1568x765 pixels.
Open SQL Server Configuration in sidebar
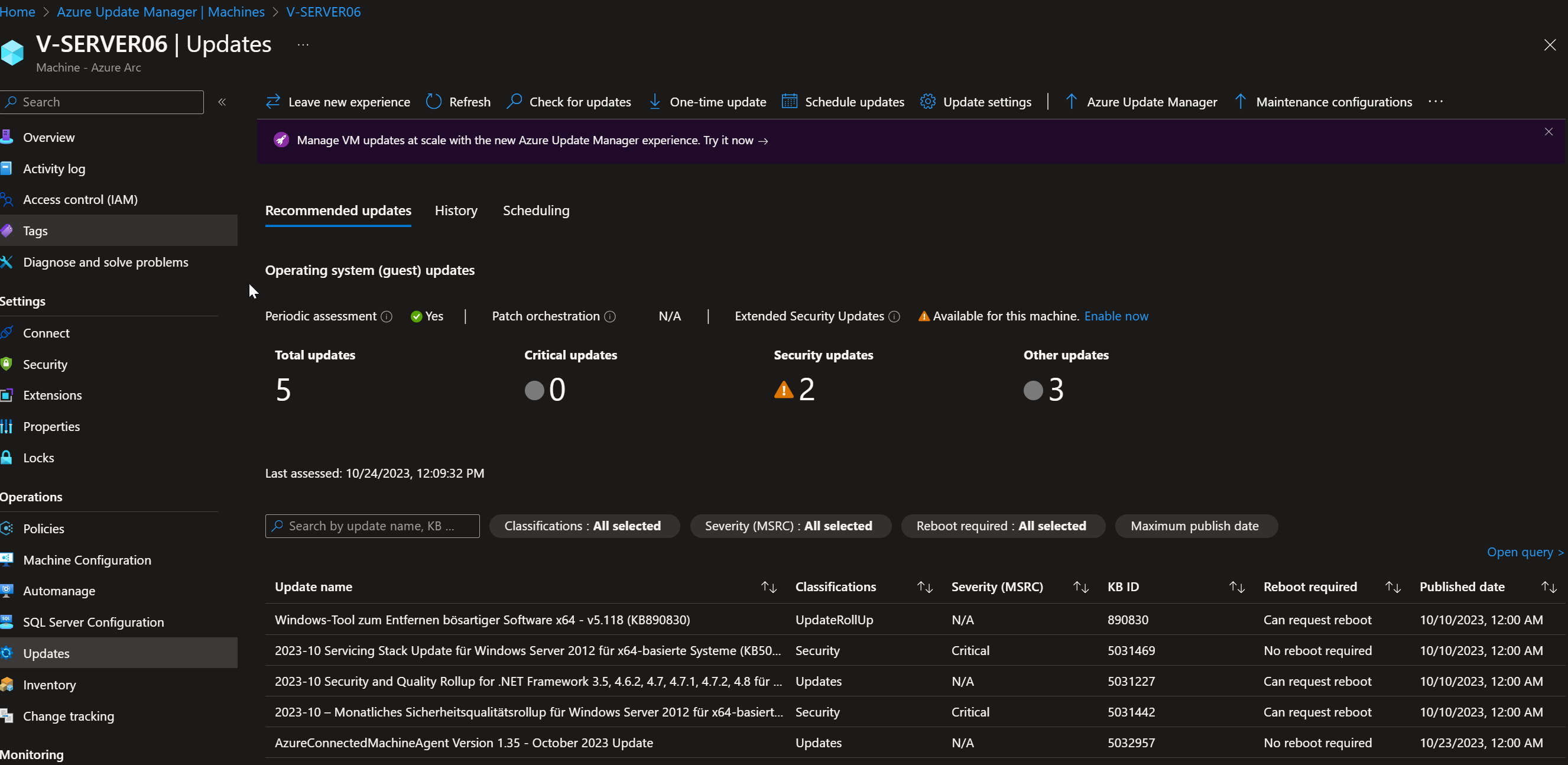(93, 622)
